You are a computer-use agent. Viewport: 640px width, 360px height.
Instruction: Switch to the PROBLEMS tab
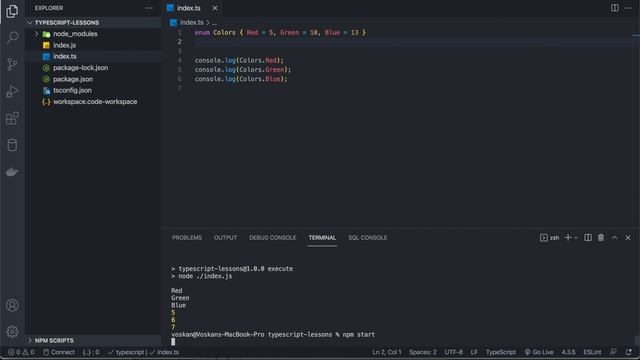point(187,238)
